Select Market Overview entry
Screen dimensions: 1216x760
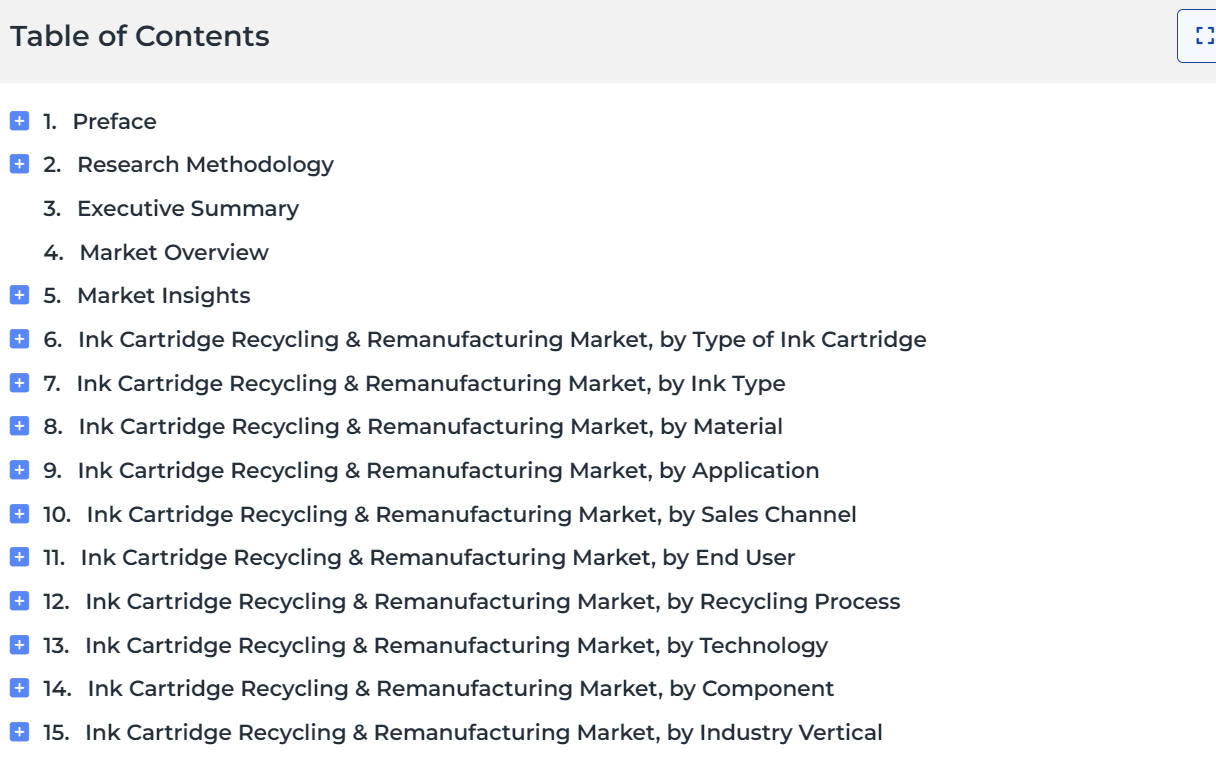[x=156, y=252]
